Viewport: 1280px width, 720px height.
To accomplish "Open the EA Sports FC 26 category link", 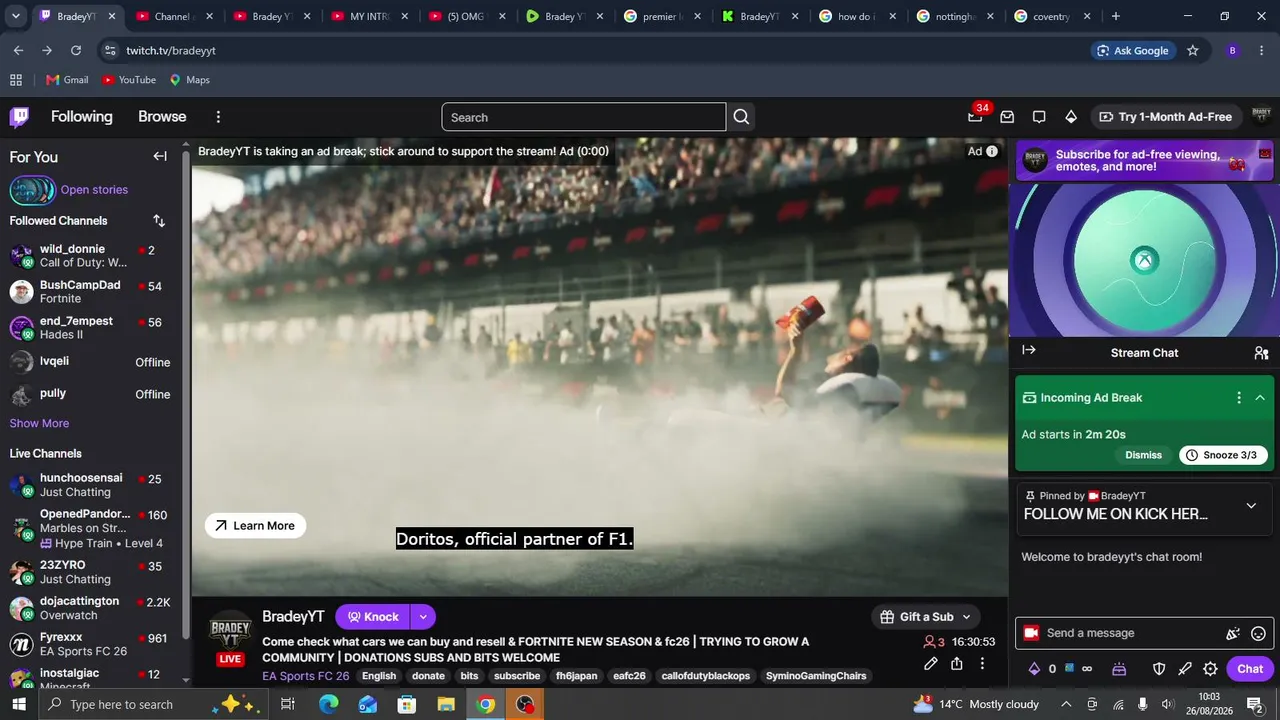I will [x=306, y=676].
